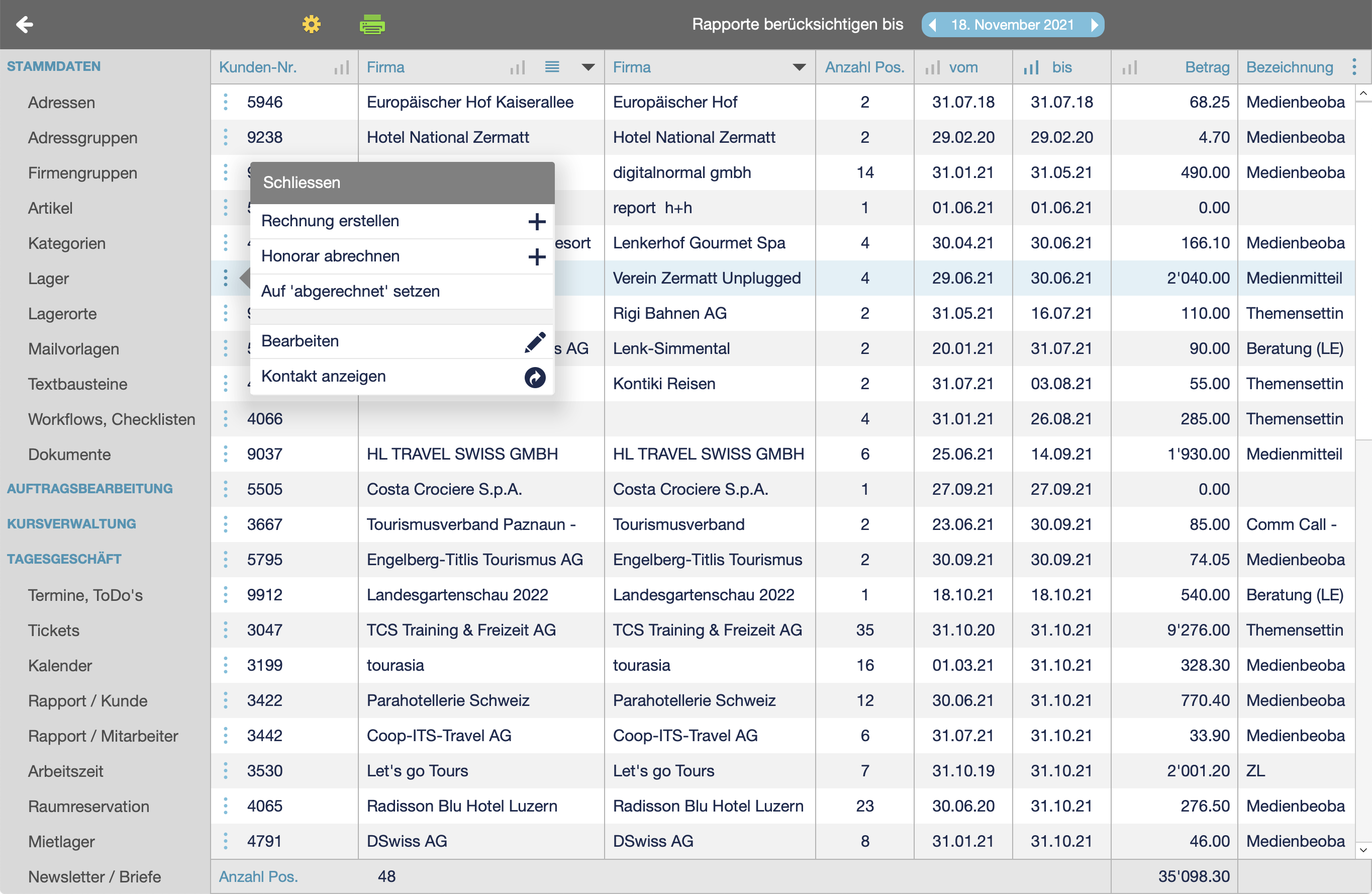The image size is (1372, 894).
Task: Open Adressen in the sidebar
Action: tap(62, 103)
